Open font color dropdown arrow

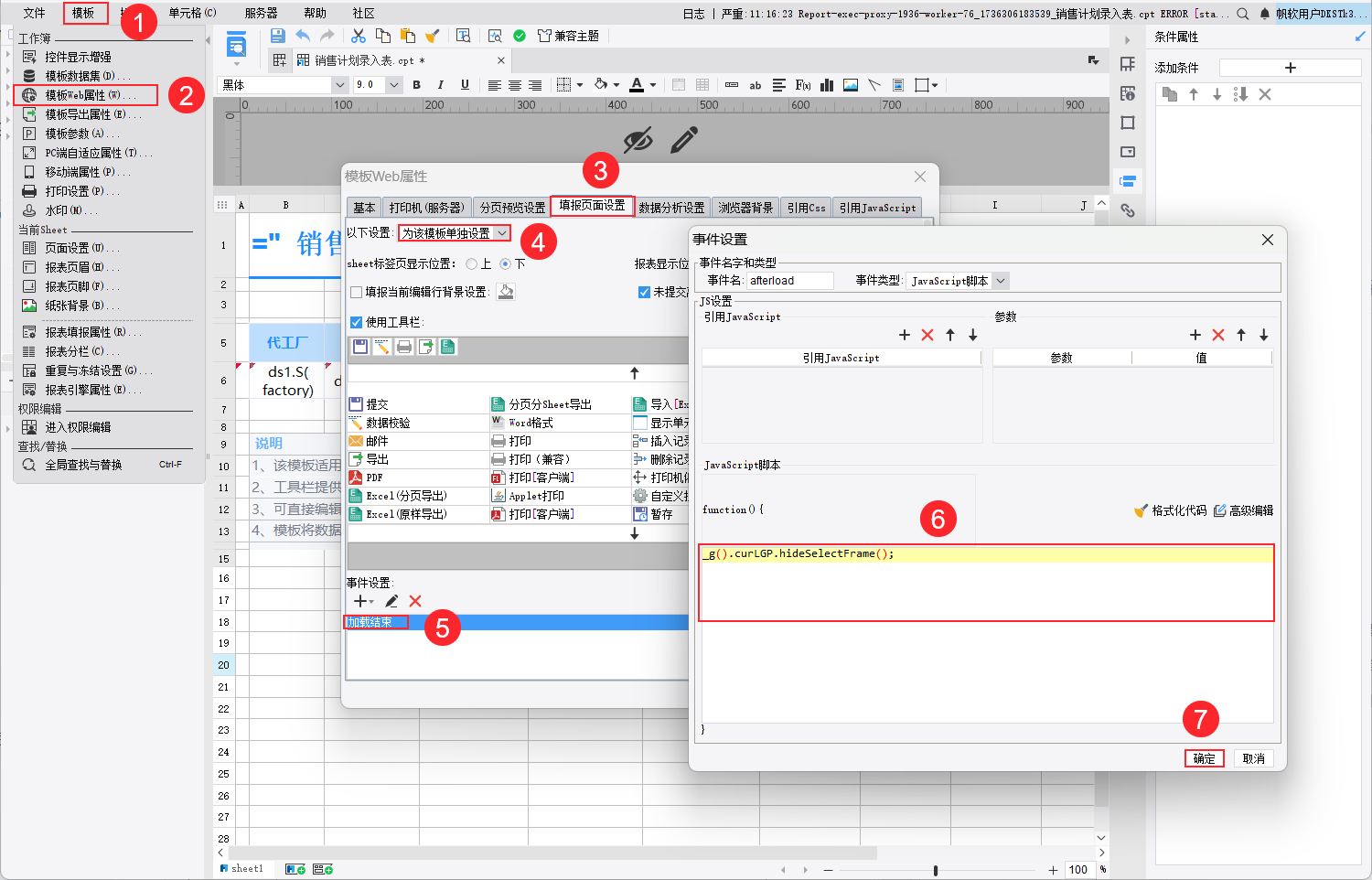click(x=653, y=85)
